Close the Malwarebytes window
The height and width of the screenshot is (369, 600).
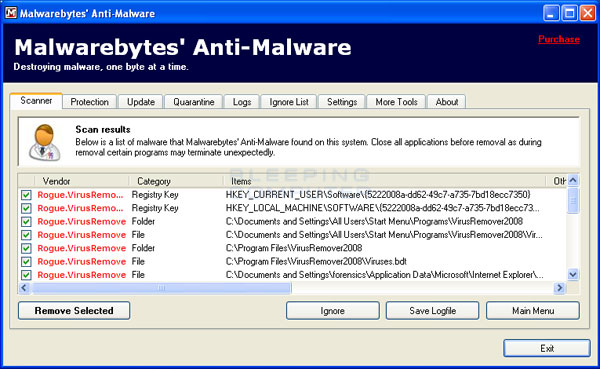(x=587, y=13)
